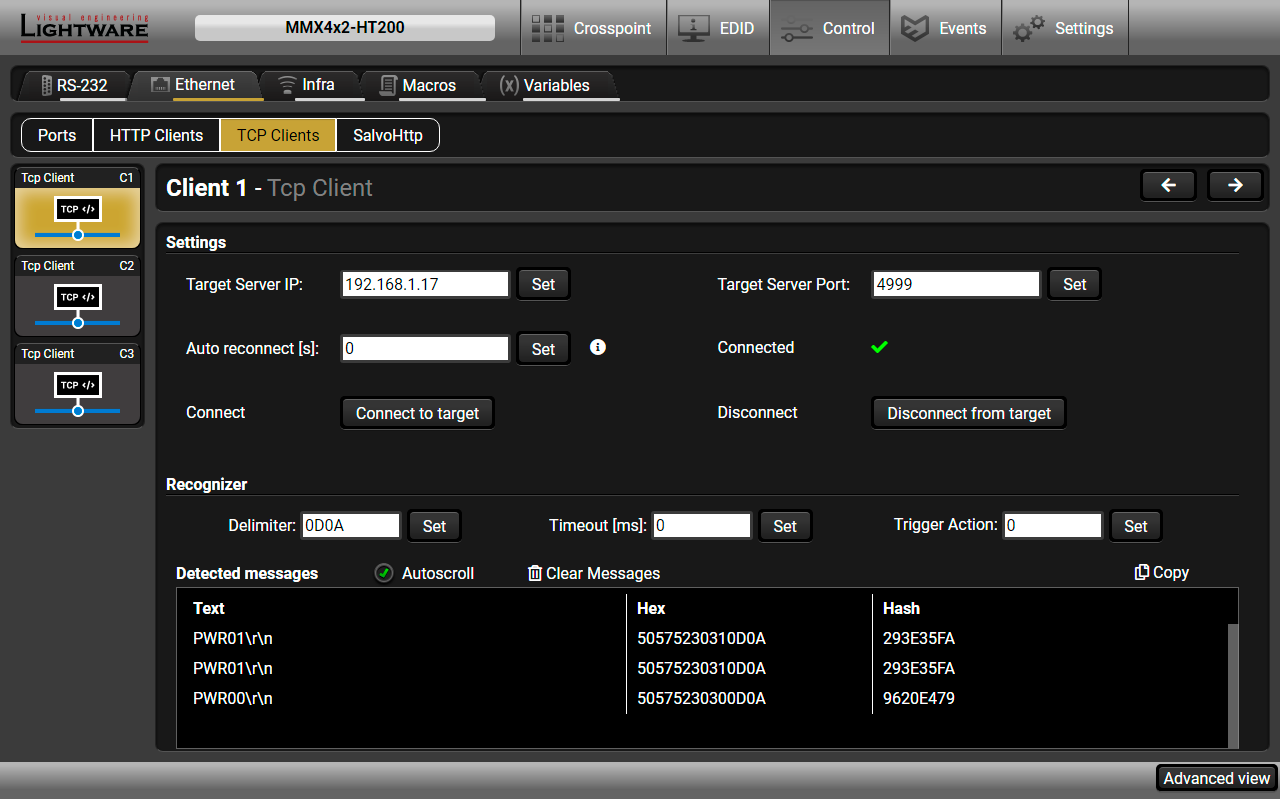Click the Hex column header
1280x799 pixels.
[651, 608]
